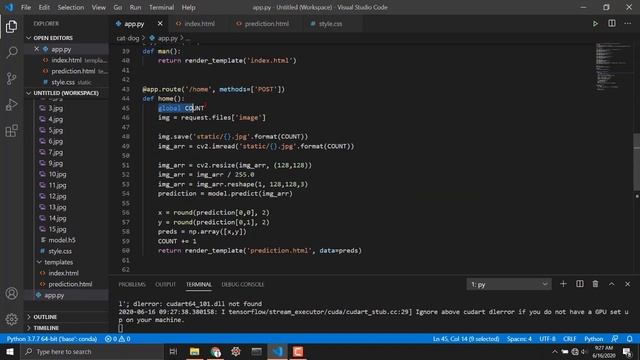Open editor More Actions ellipsis
This screenshot has width=640, height=360.
tap(627, 24)
